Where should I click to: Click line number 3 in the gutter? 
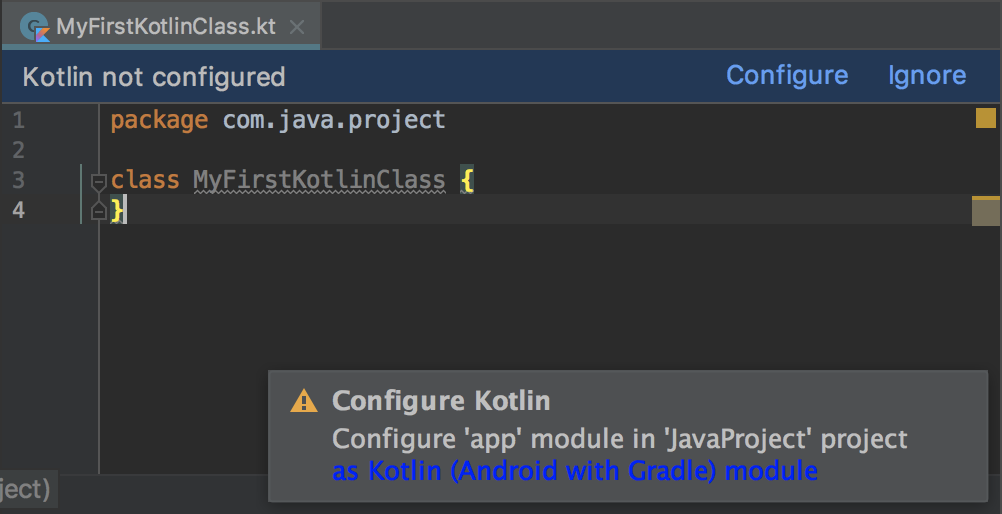click(x=18, y=181)
